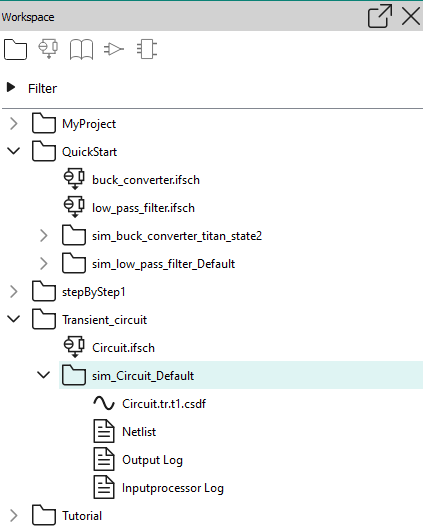Expand the Tutorial folder
The width and height of the screenshot is (423, 529).
tap(14, 516)
